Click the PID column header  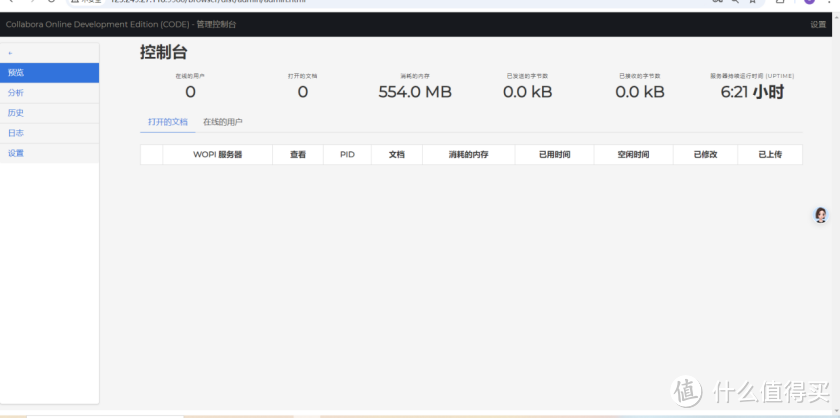347,155
